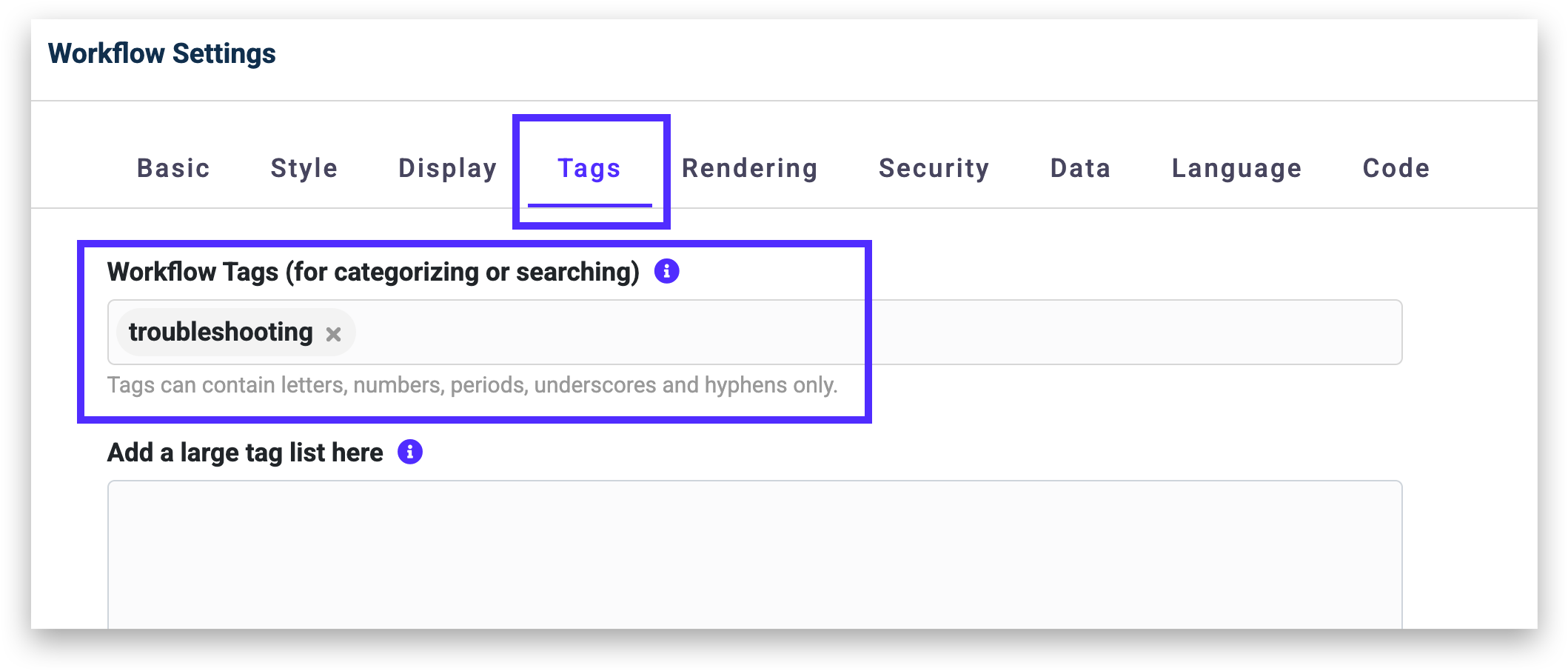1568x671 pixels.
Task: View the Data settings tab
Action: pyautogui.click(x=1080, y=168)
